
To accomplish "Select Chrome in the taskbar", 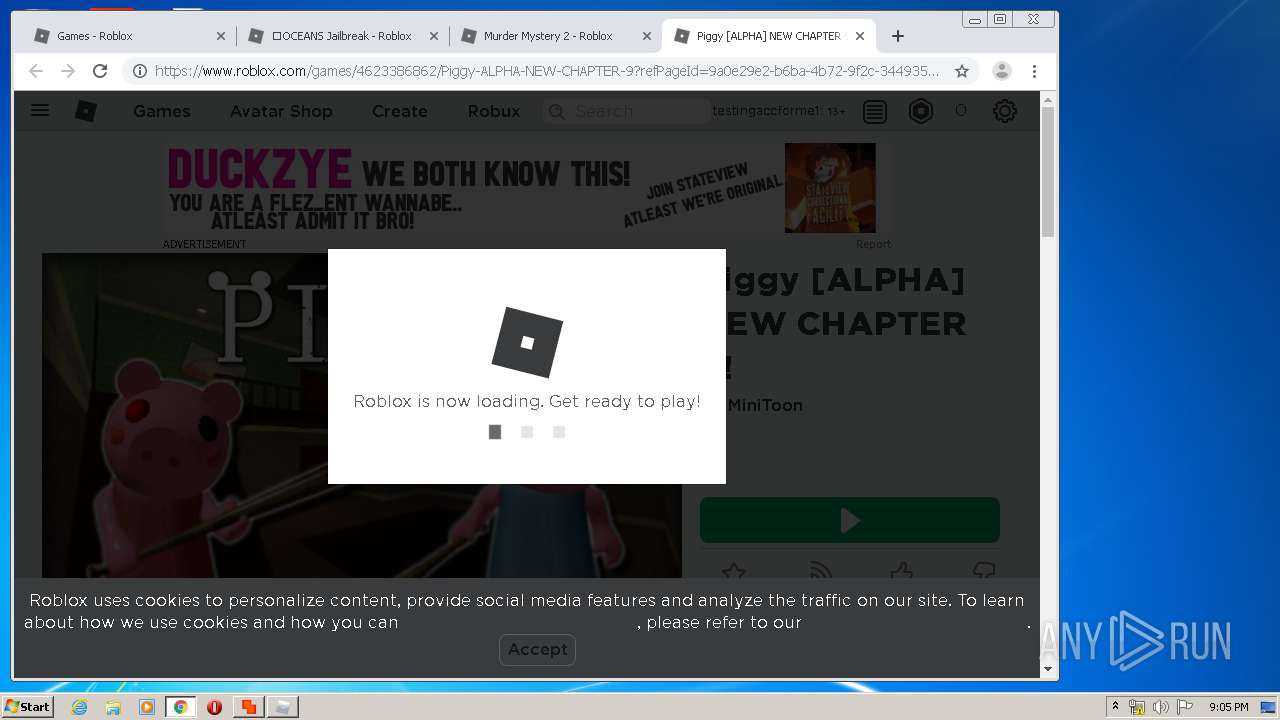I will 181,707.
